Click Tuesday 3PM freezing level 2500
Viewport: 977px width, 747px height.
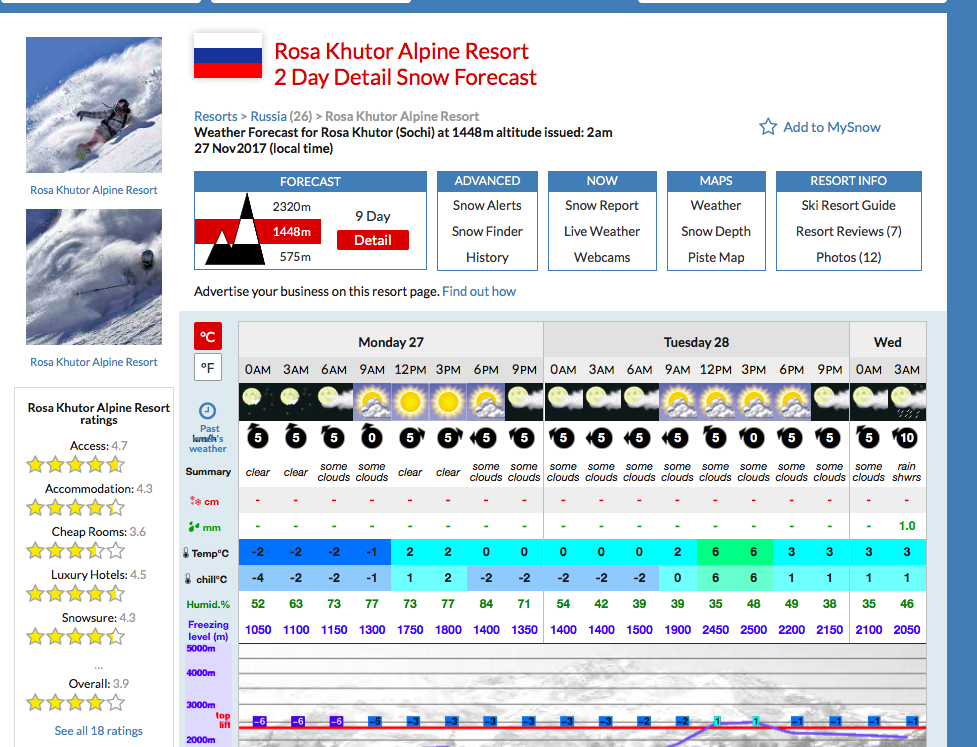tap(753, 629)
